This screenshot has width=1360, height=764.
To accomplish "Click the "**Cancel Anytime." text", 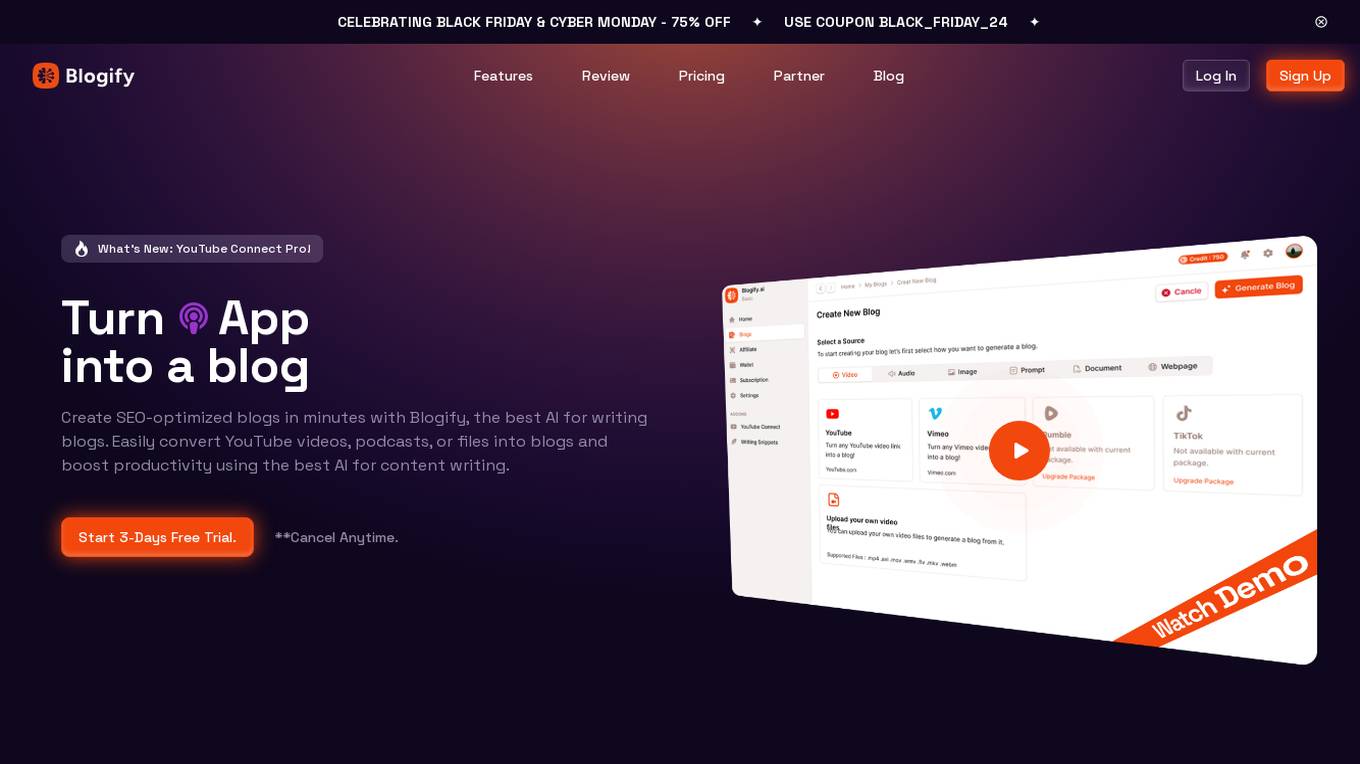I will pyautogui.click(x=336, y=537).
